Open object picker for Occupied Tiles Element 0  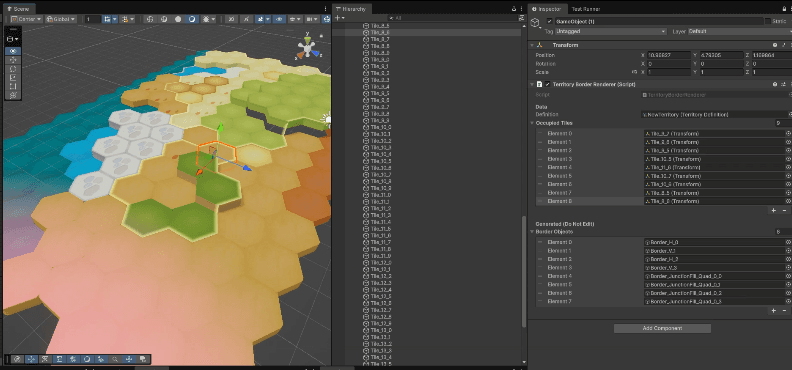coord(788,134)
